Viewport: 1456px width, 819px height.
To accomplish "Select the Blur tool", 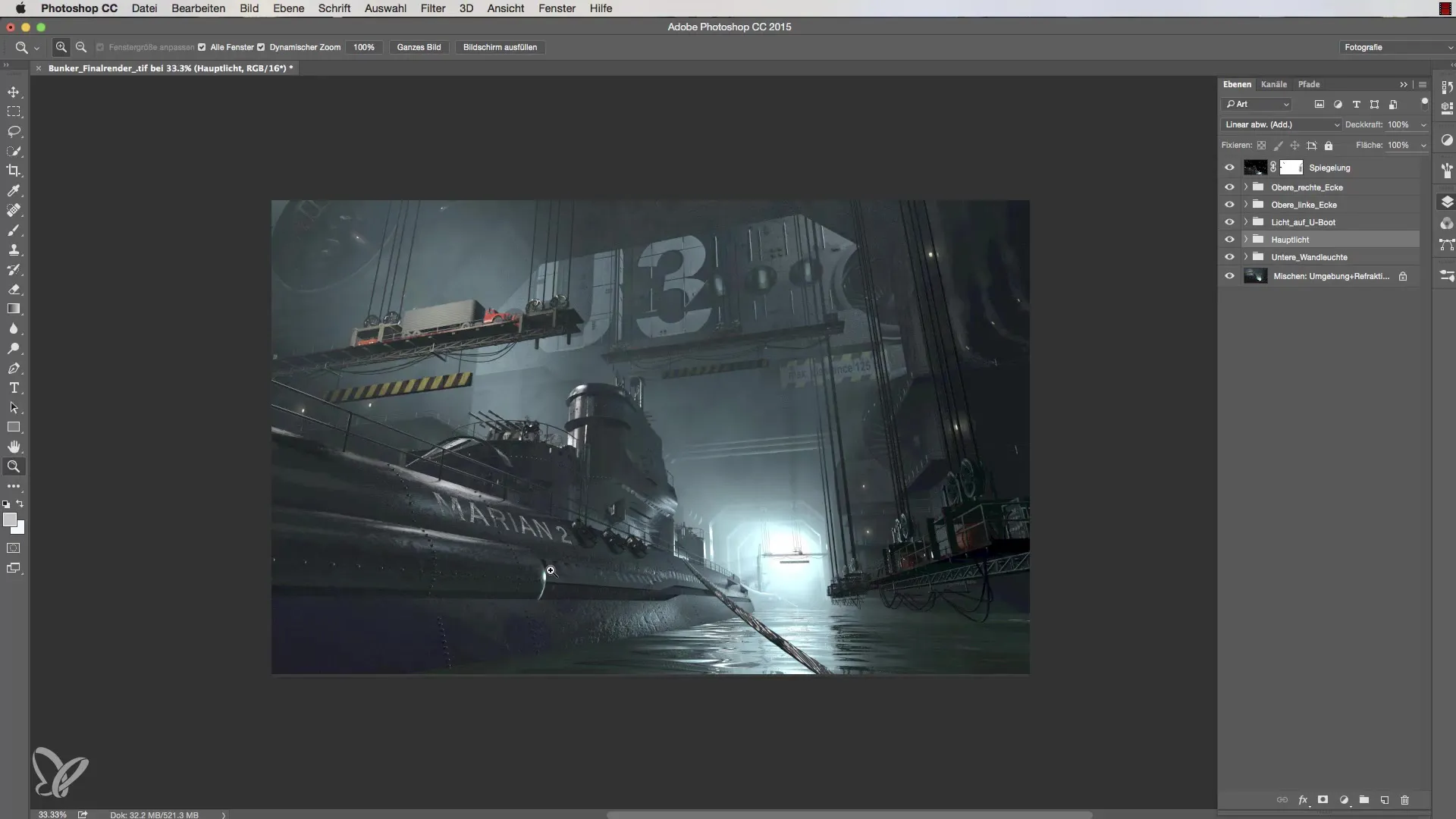I will [14, 328].
